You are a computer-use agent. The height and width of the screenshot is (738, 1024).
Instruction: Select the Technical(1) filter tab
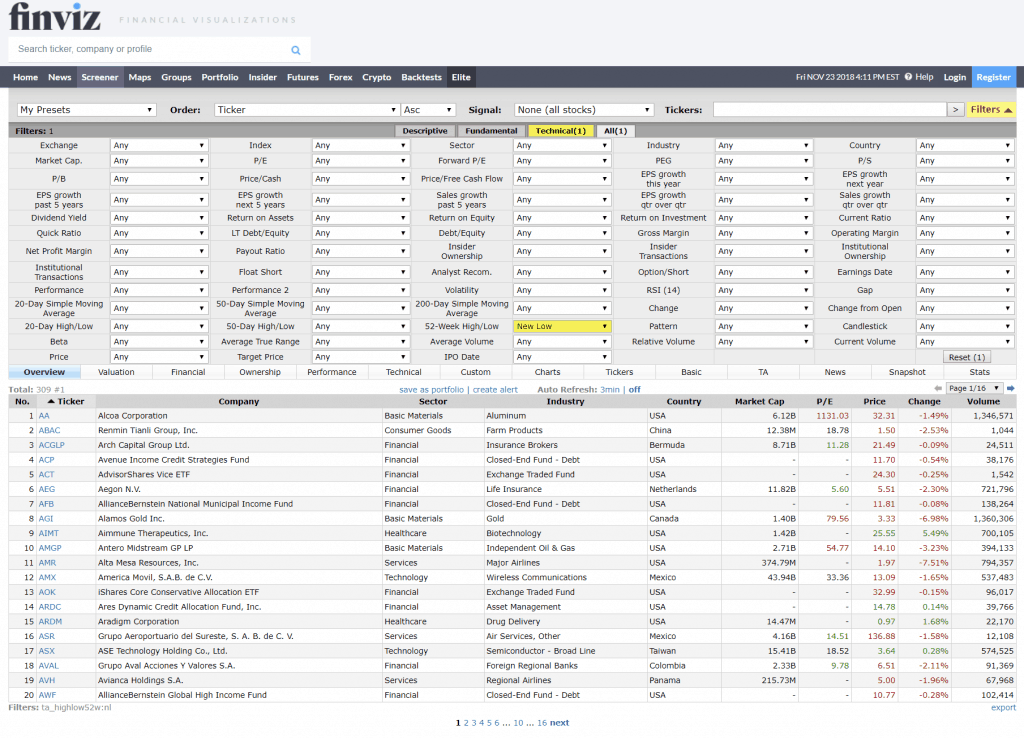[x=560, y=131]
